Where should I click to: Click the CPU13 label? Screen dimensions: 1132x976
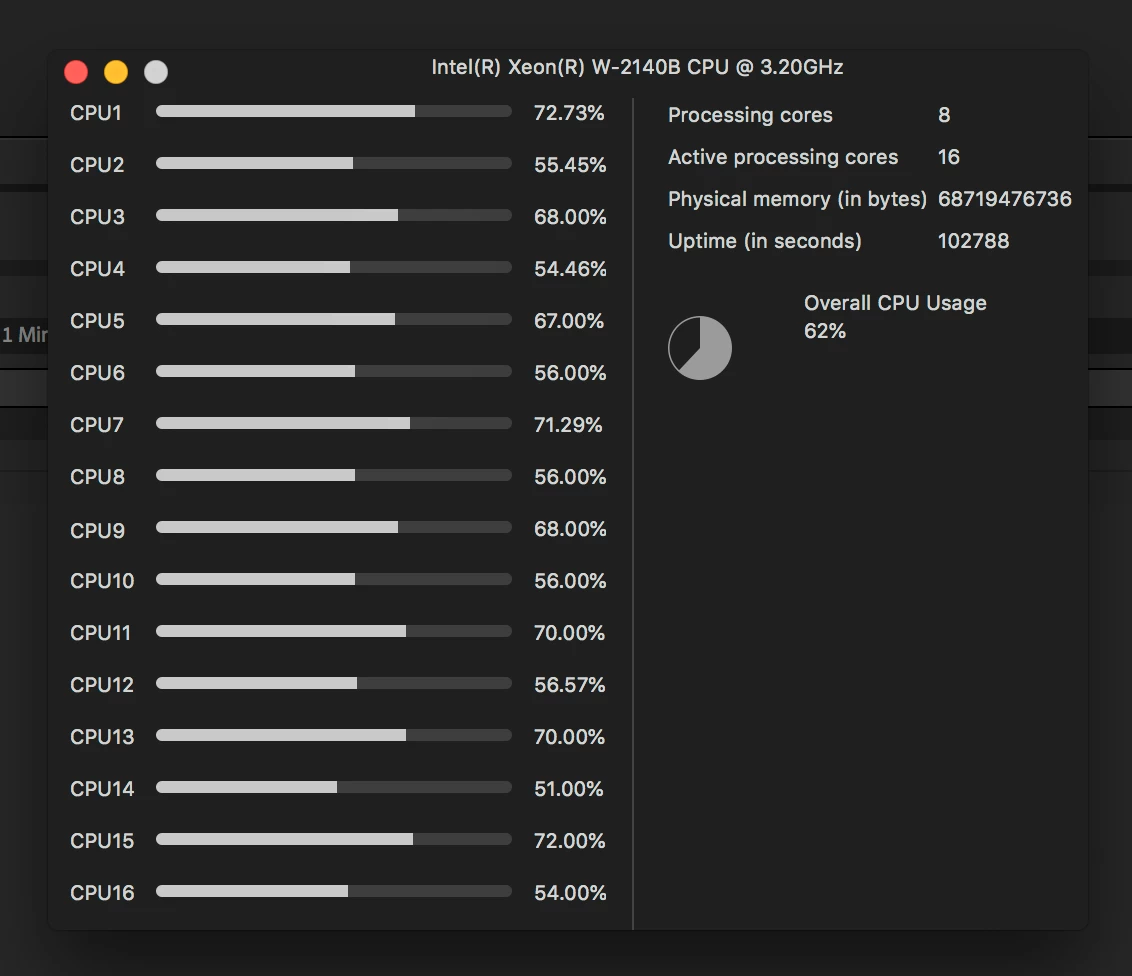coord(102,737)
